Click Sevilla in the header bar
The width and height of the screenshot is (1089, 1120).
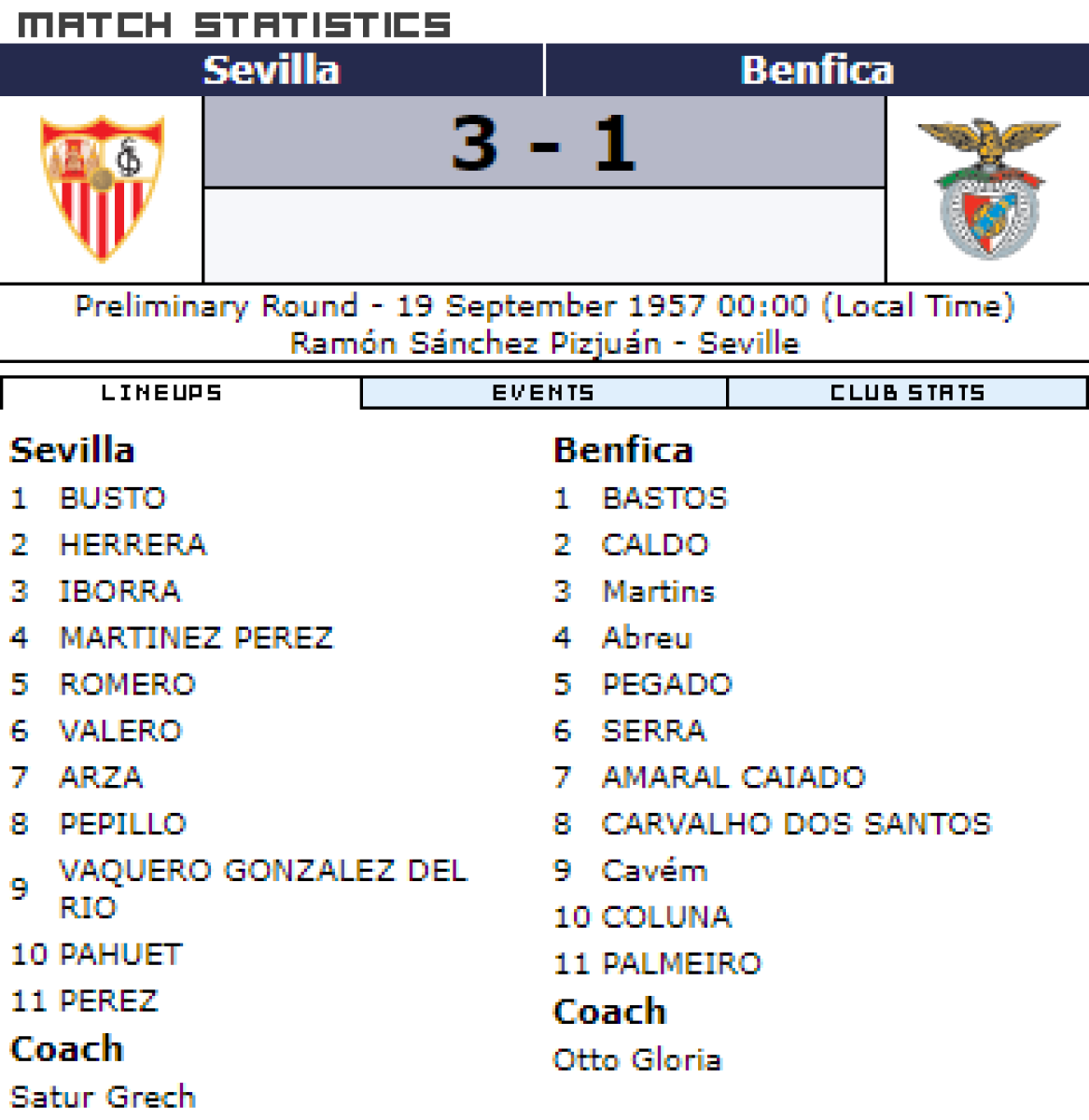(x=272, y=70)
